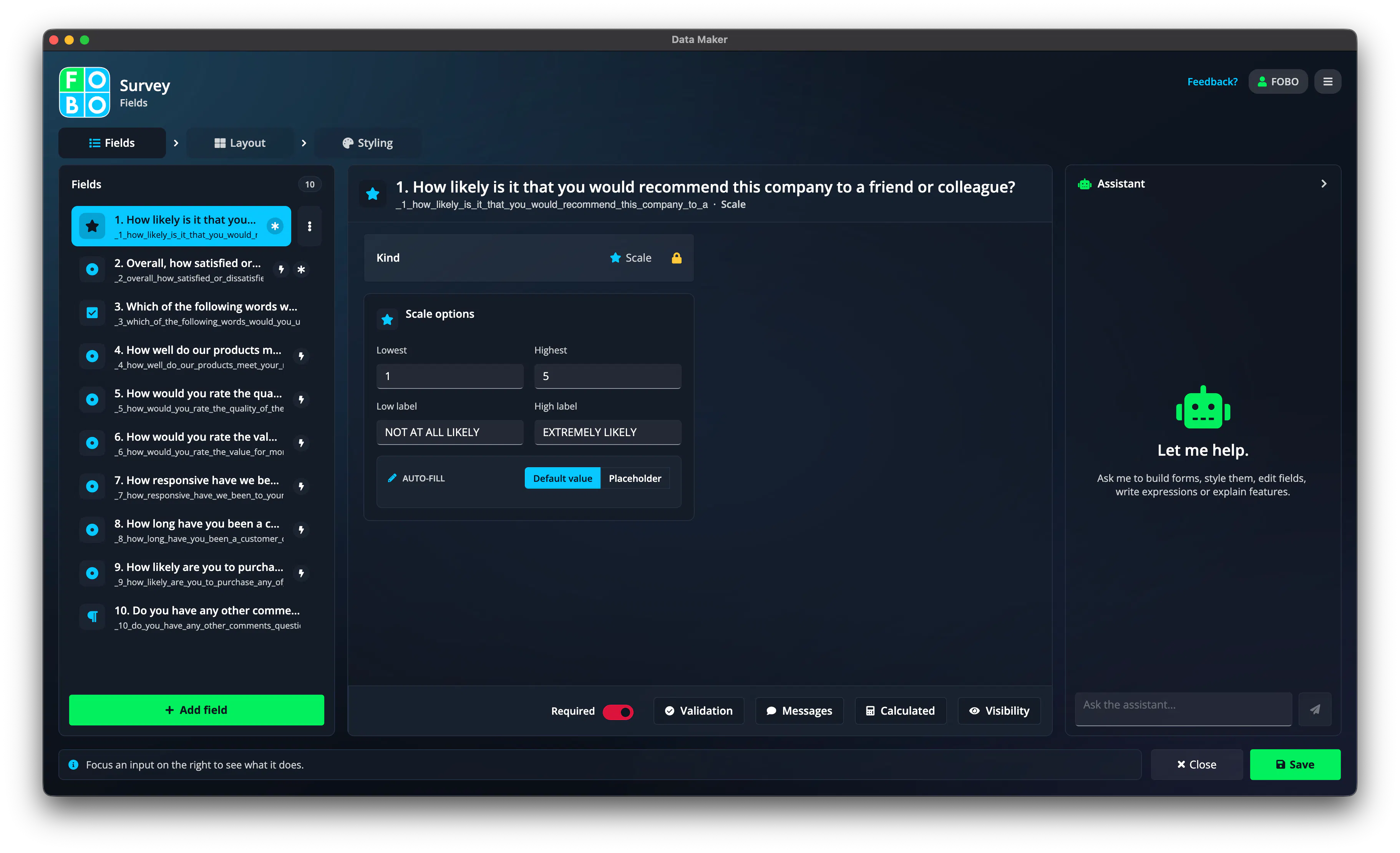This screenshot has height=853, width=1400.
Task: Click the paragraph icon of field 10
Action: [92, 617]
